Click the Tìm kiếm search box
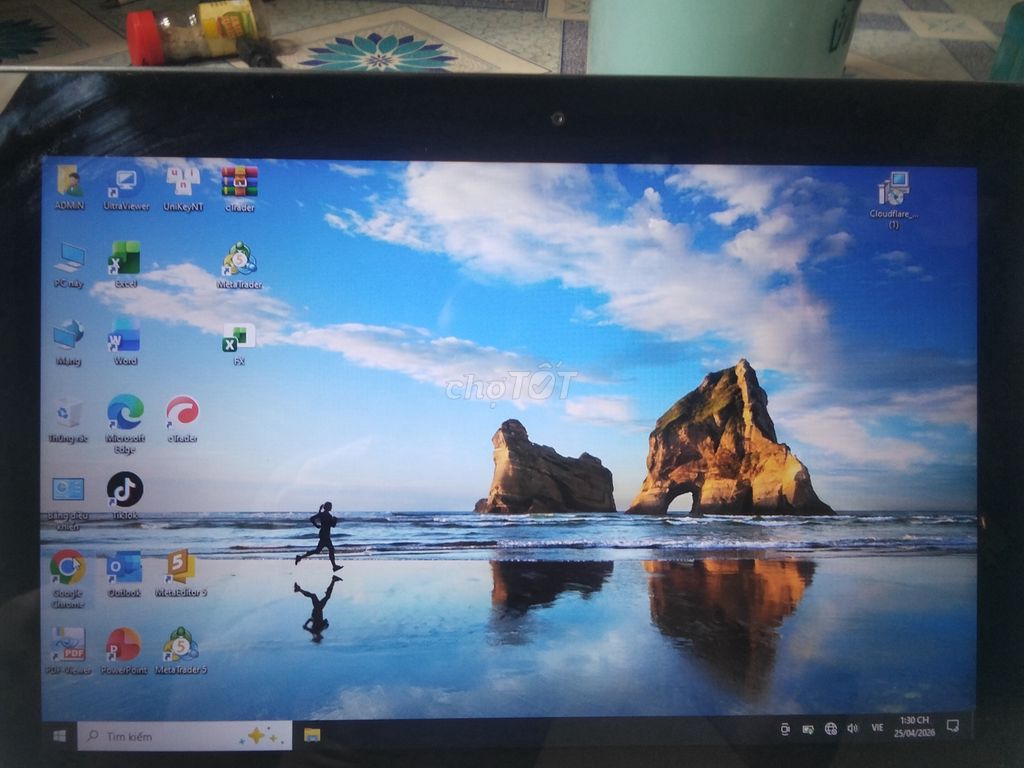The height and width of the screenshot is (768, 1024). [x=184, y=736]
